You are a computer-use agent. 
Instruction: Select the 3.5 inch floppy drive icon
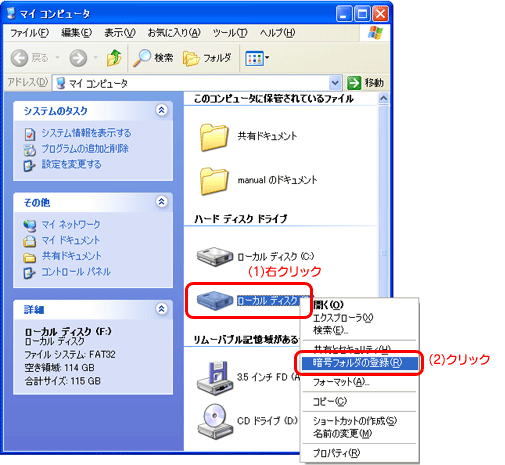(x=215, y=378)
